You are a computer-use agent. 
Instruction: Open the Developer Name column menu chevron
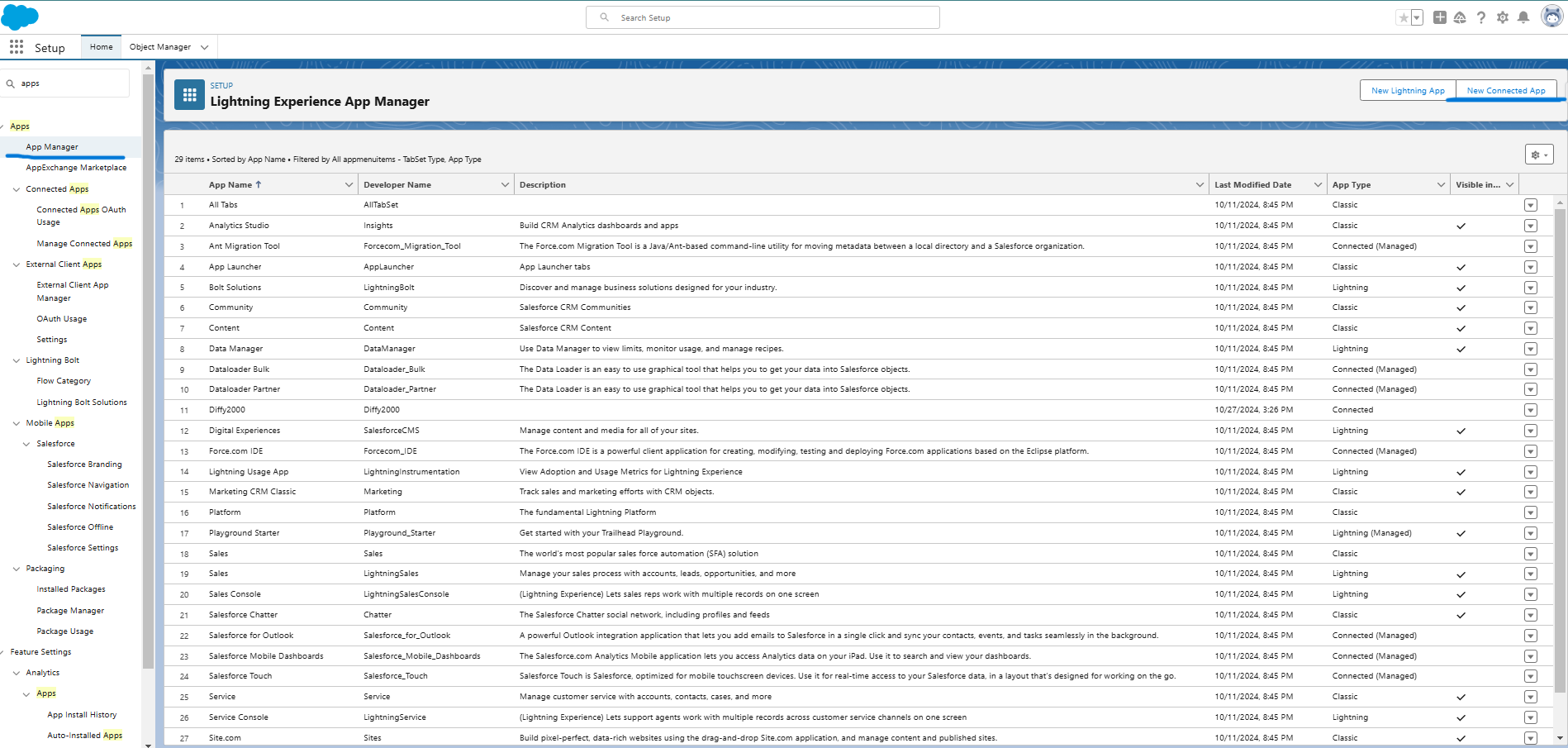(505, 185)
